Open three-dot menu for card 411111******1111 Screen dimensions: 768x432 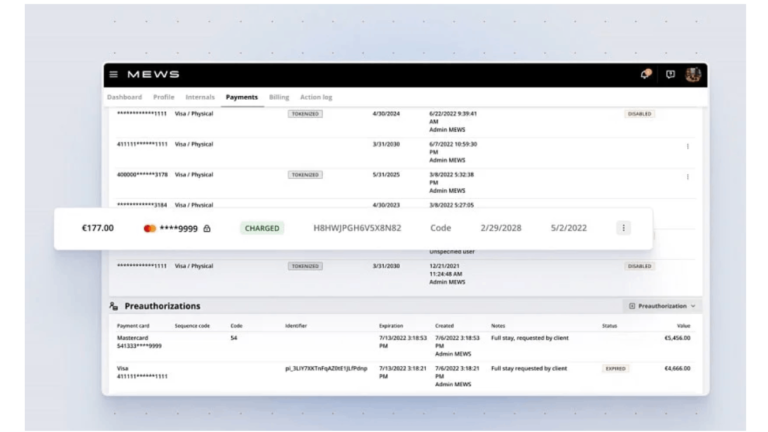click(687, 146)
